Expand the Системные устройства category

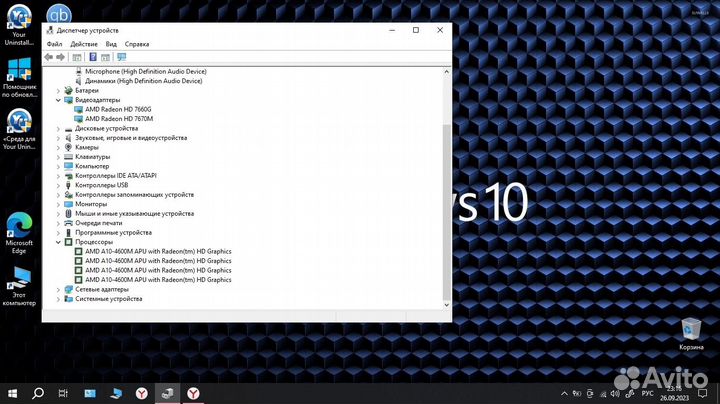58,299
